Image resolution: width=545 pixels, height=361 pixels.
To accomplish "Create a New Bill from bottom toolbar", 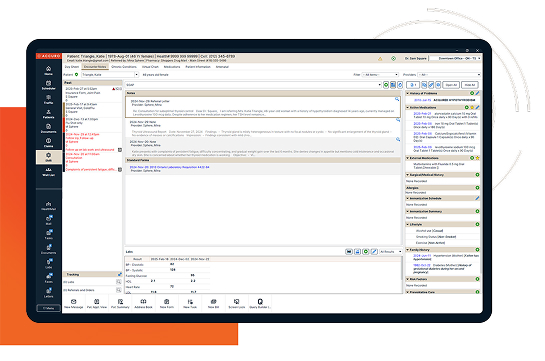I will point(213,304).
